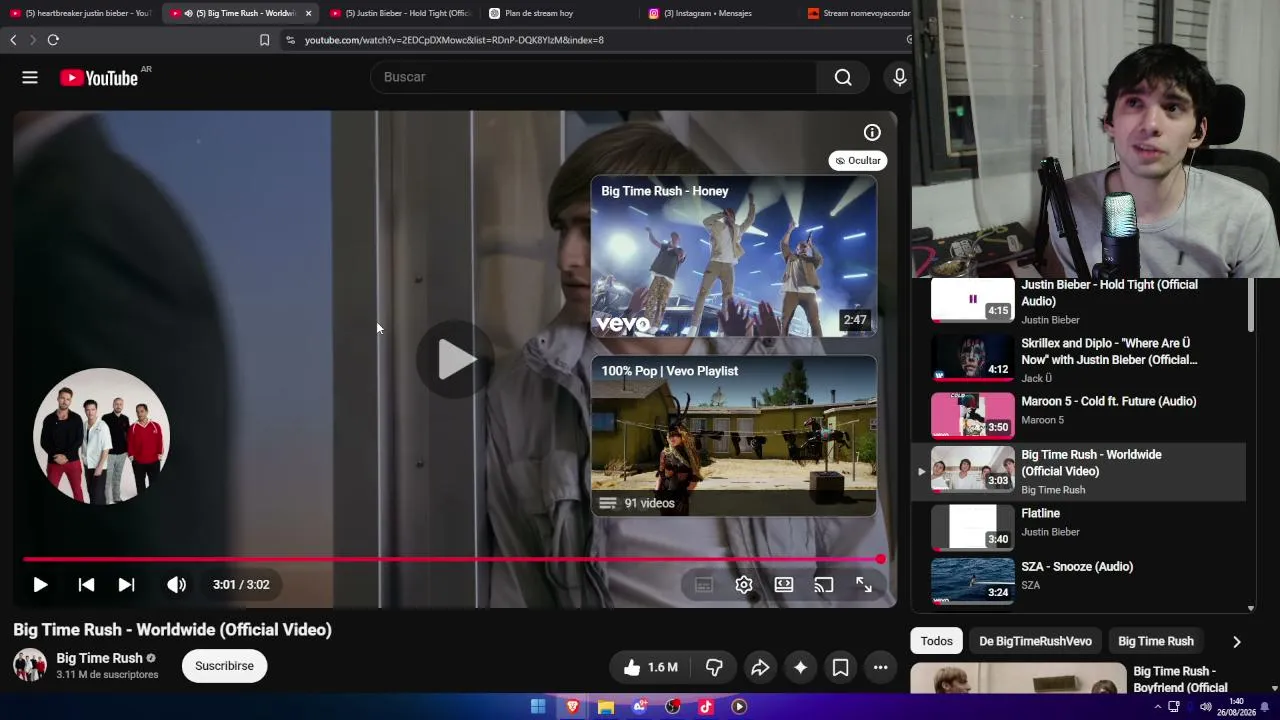Image resolution: width=1280 pixels, height=720 pixels.
Task: Show hidden system tray icons
Action: (x=1158, y=707)
